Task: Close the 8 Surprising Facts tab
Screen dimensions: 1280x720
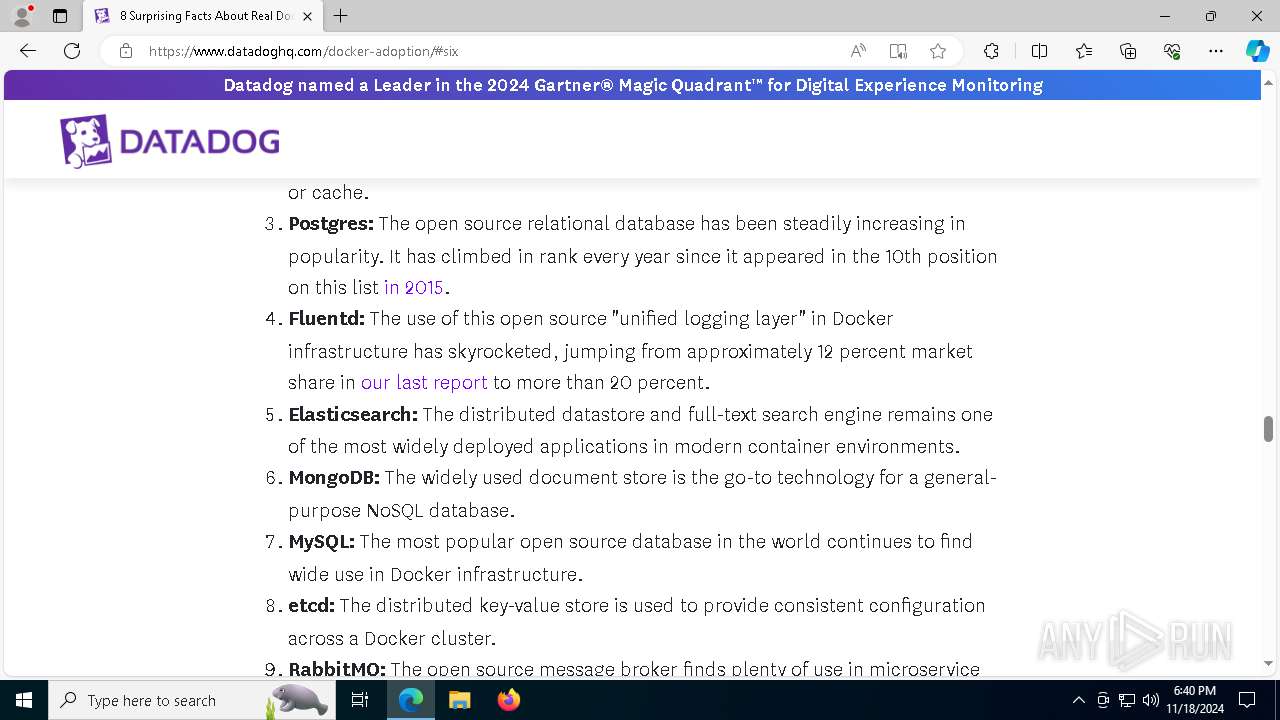Action: tap(307, 16)
